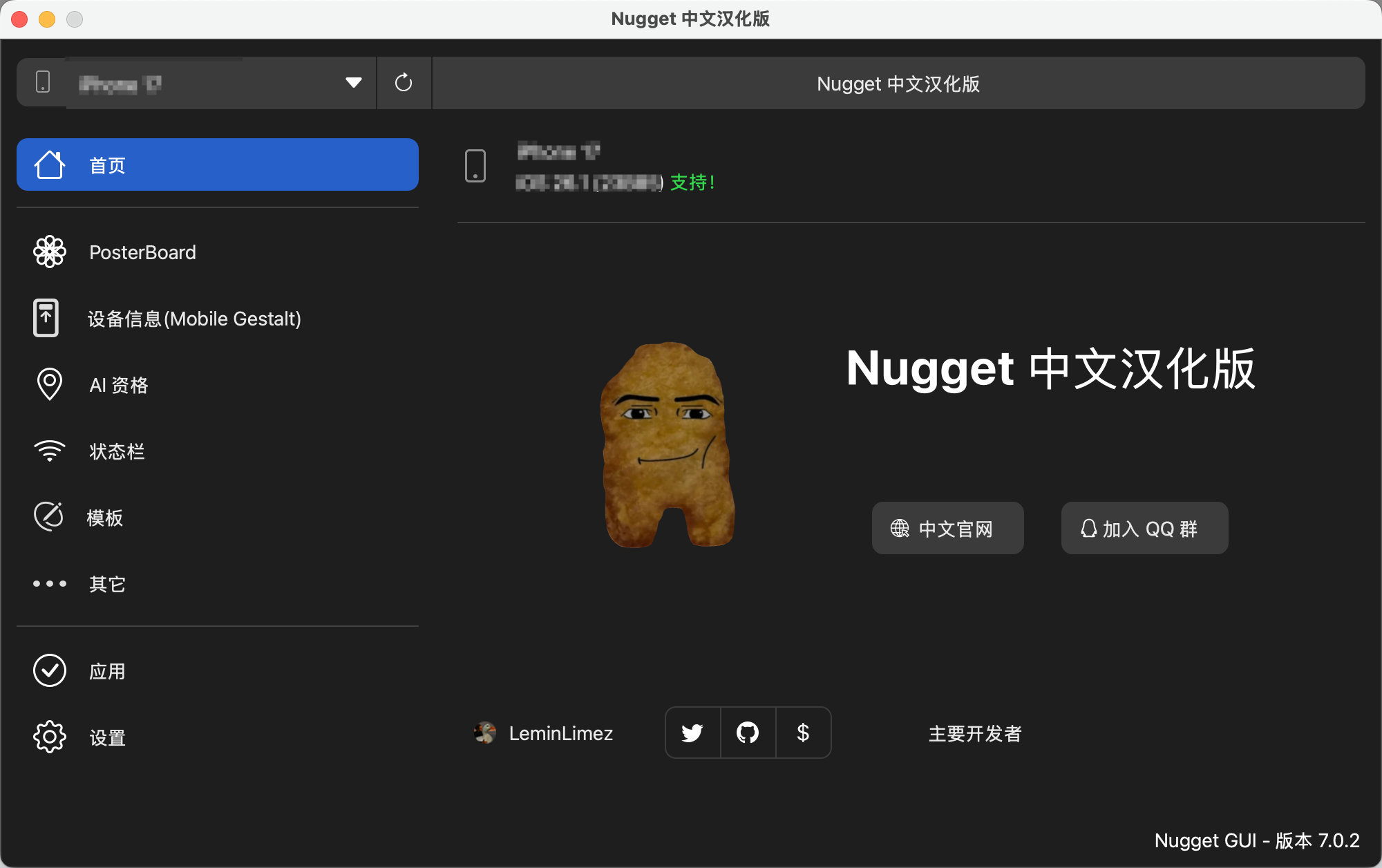The image size is (1382, 868).
Task: Open the 模板 templates page
Action: (218, 518)
